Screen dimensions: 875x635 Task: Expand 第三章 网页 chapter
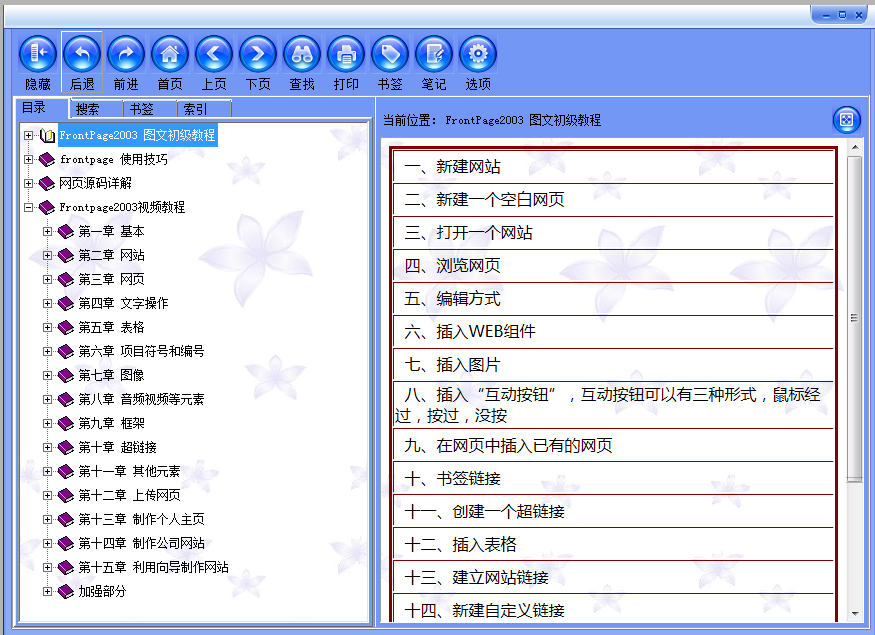coord(47,280)
